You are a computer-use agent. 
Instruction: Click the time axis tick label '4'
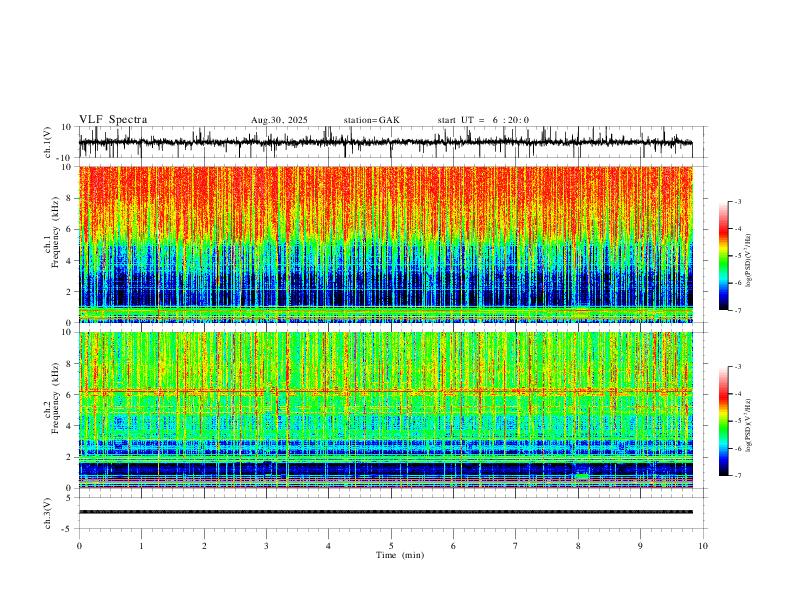click(328, 546)
